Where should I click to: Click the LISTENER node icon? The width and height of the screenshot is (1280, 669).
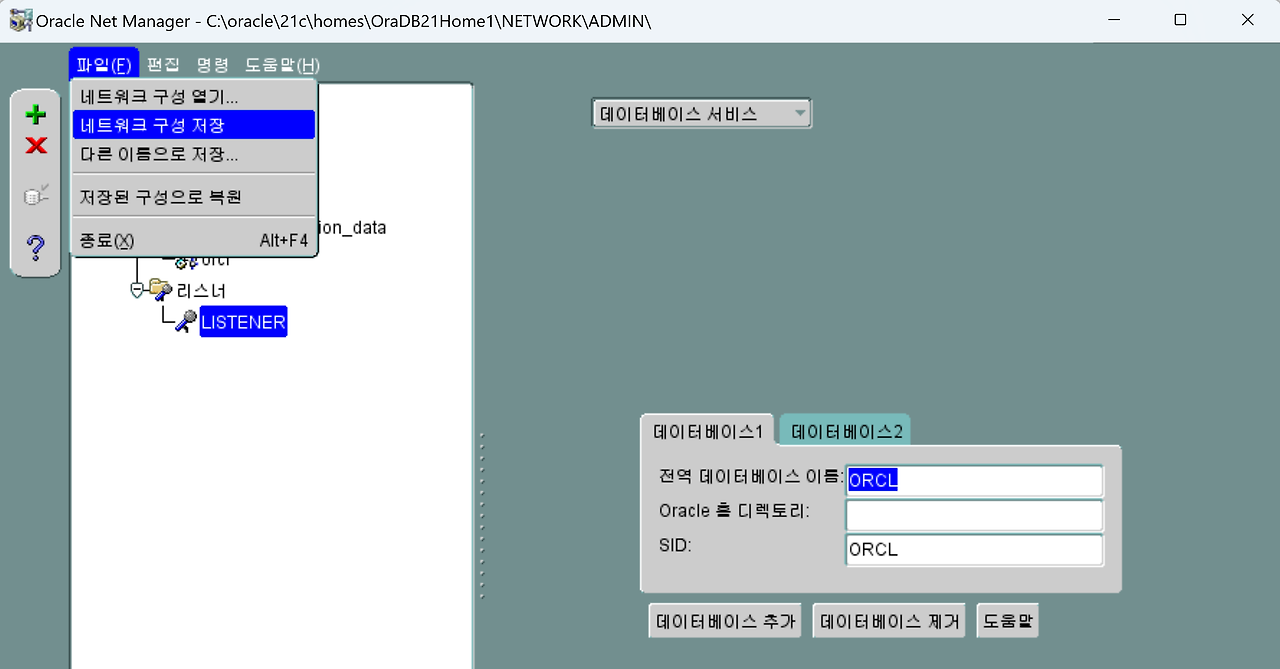point(185,321)
